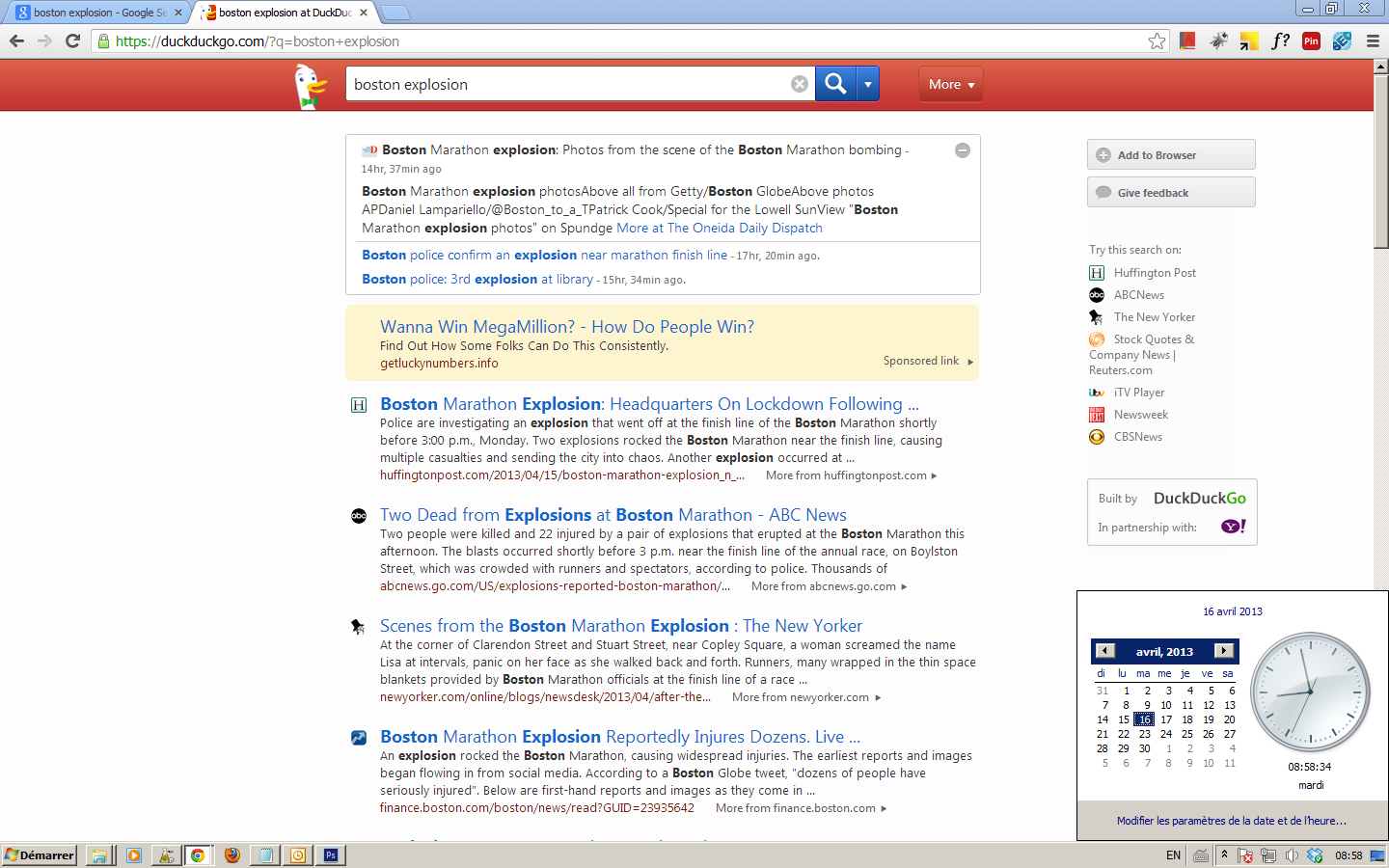Click the red Pin extension button
This screenshot has height=868, width=1389.
[x=1311, y=41]
